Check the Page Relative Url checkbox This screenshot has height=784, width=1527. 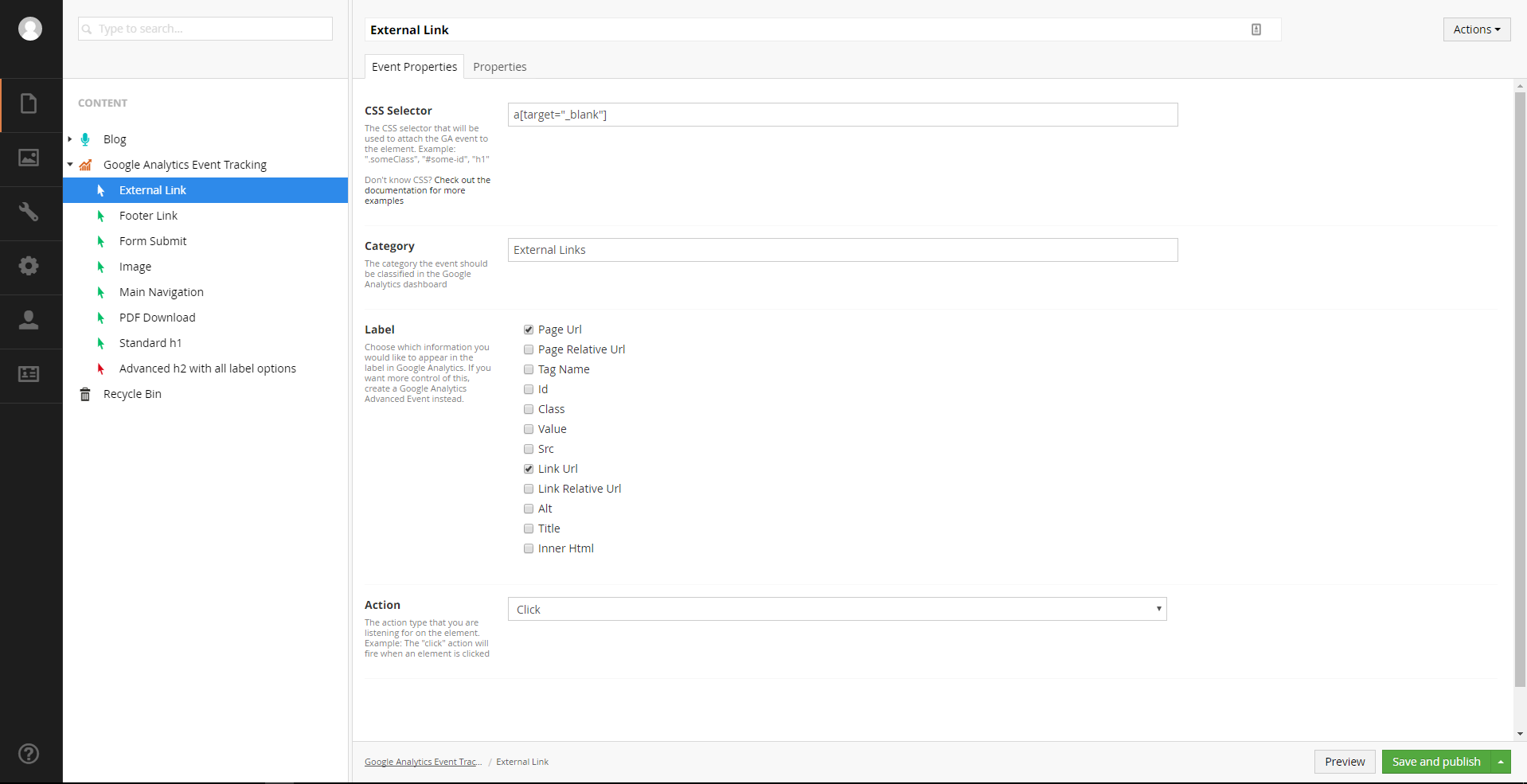tap(529, 349)
